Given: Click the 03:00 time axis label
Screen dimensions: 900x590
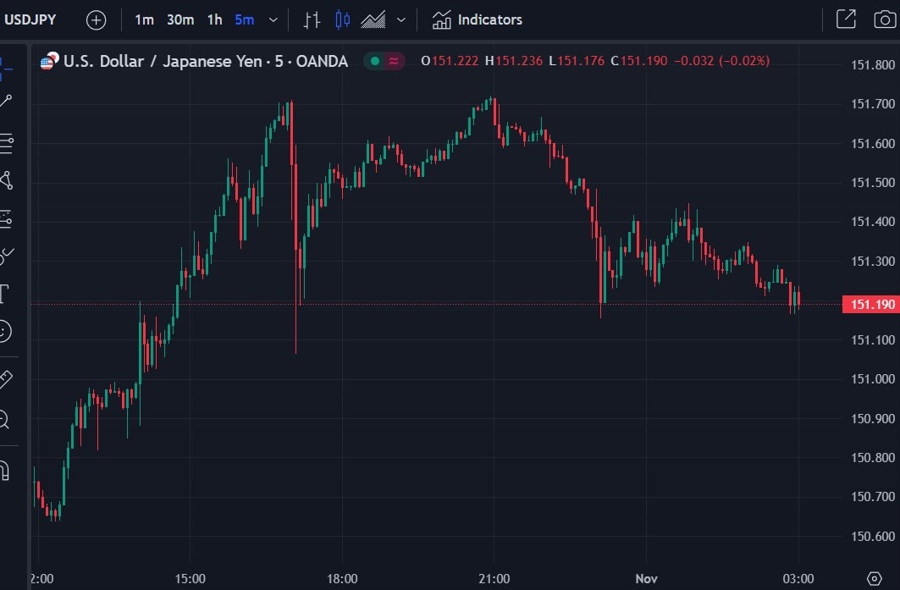Looking at the screenshot, I should click(x=798, y=579).
